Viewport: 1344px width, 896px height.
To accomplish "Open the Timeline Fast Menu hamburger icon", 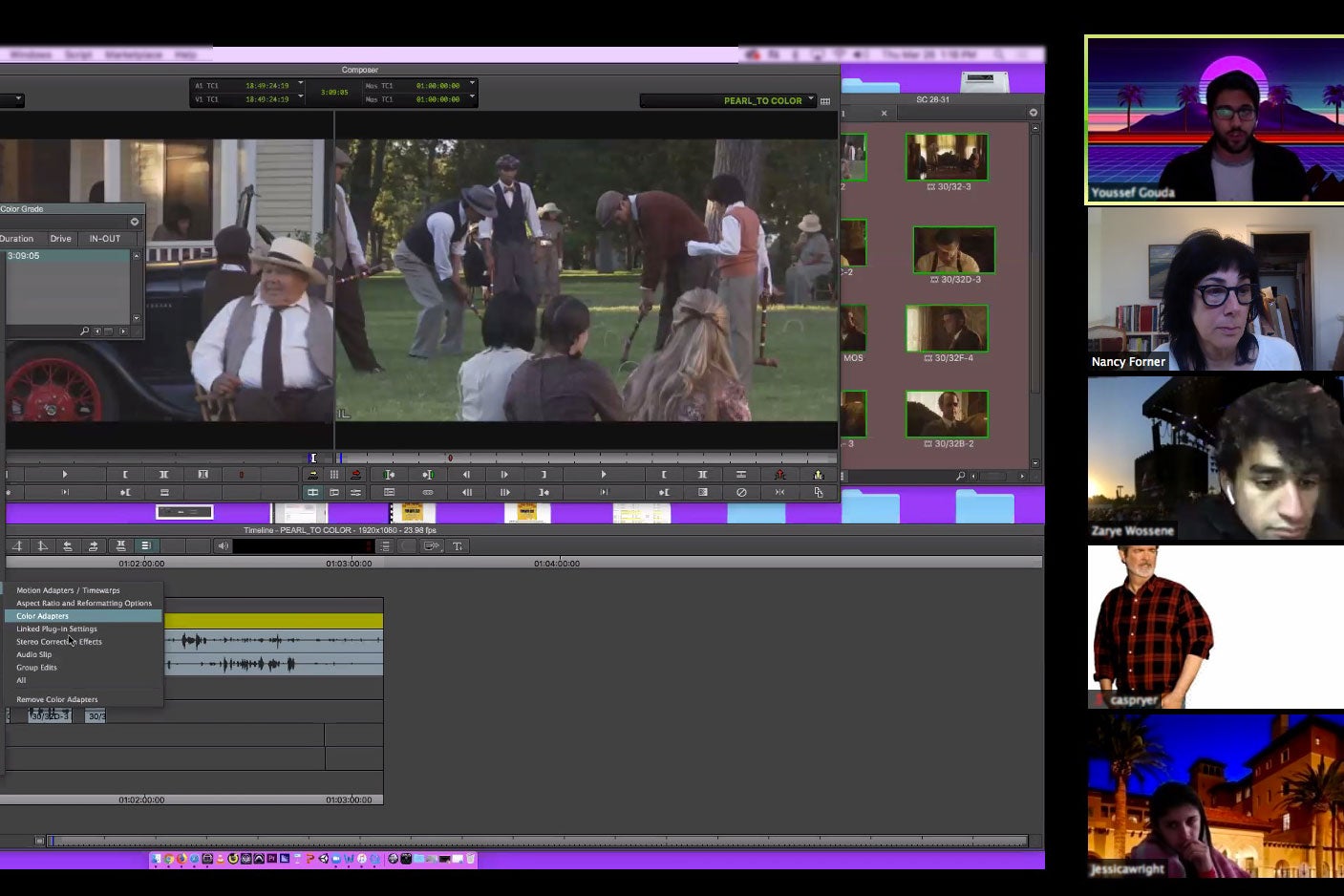I will pos(145,545).
